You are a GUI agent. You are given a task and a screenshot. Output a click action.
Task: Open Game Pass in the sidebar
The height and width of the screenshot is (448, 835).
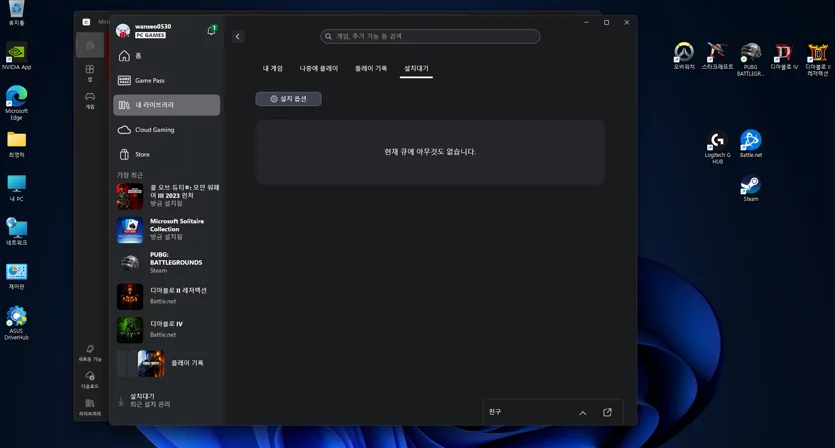click(166, 80)
